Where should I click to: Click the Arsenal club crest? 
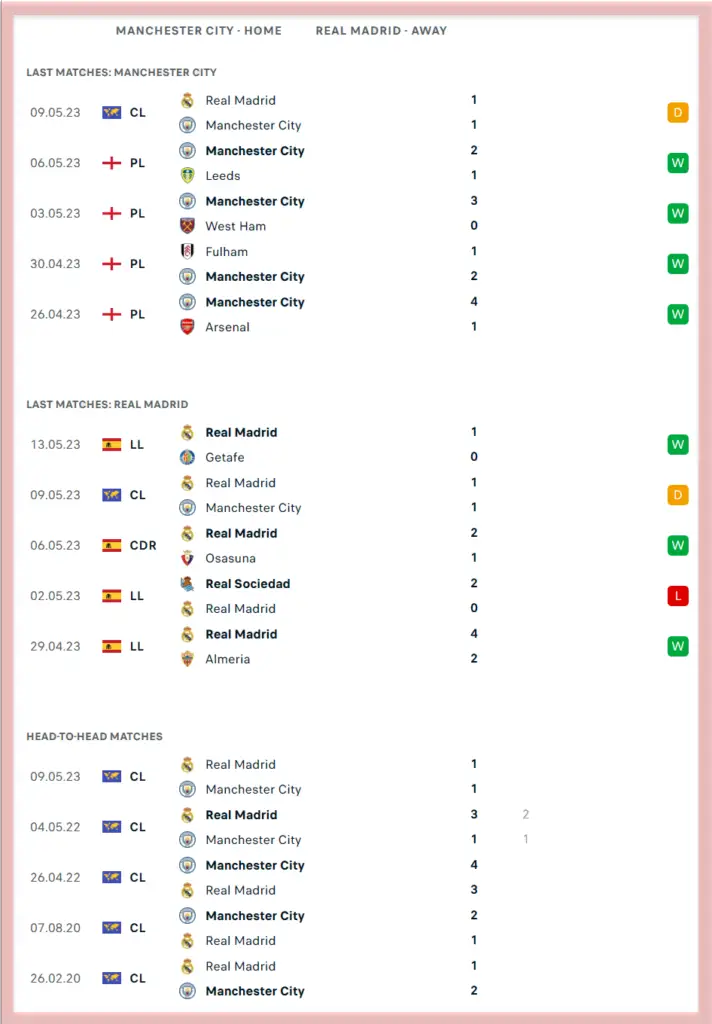tap(187, 327)
